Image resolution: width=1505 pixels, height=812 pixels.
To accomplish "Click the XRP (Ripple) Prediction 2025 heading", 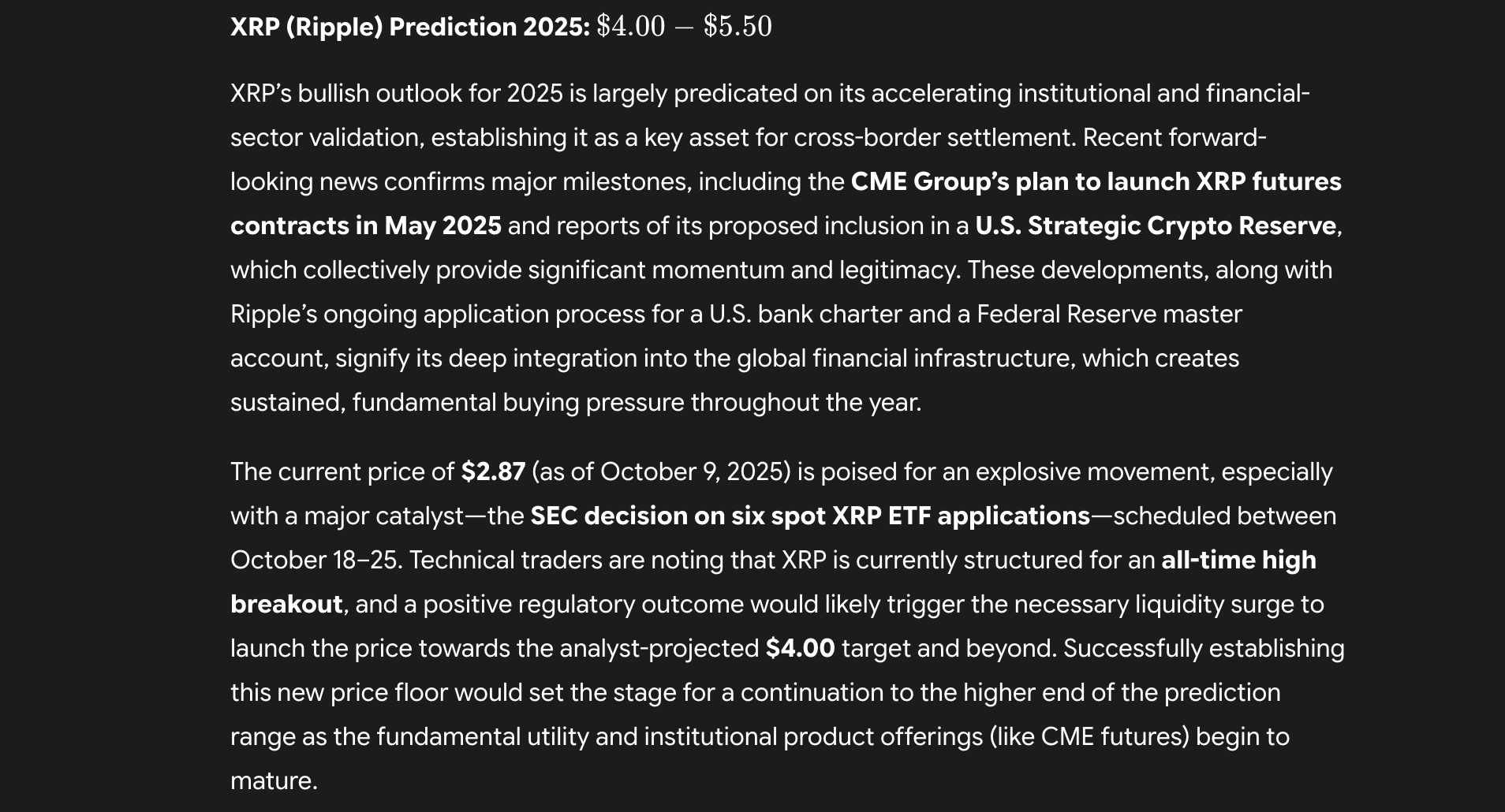I will coord(409,27).
